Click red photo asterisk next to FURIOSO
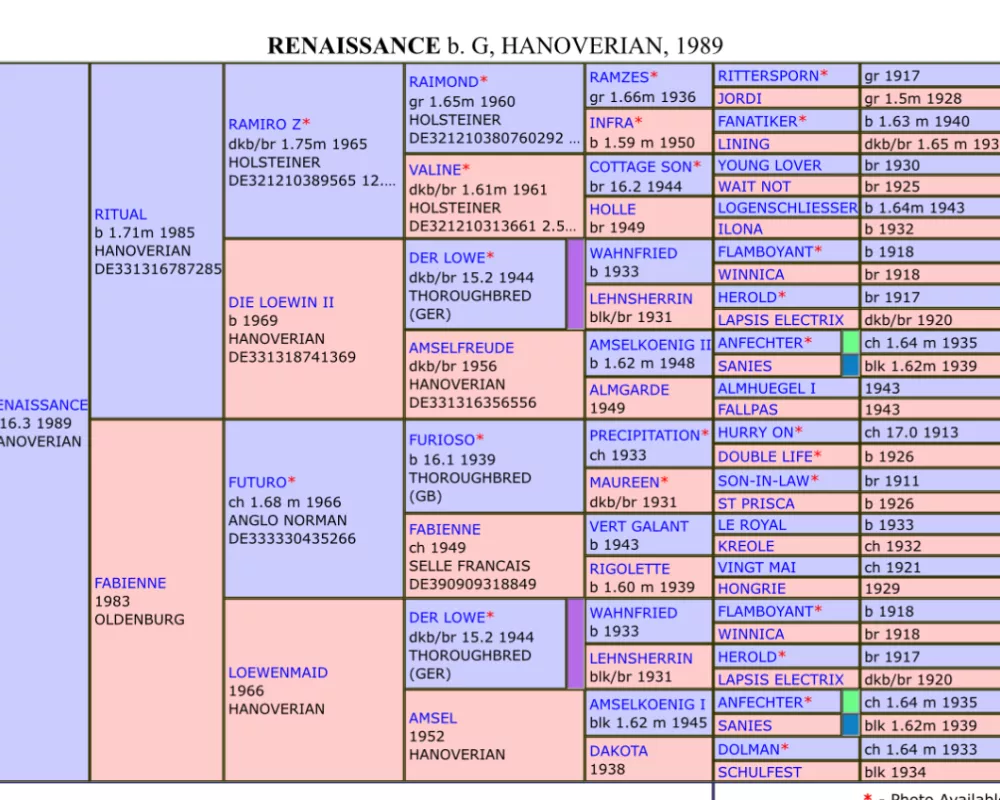1000x800 pixels. coord(480,439)
